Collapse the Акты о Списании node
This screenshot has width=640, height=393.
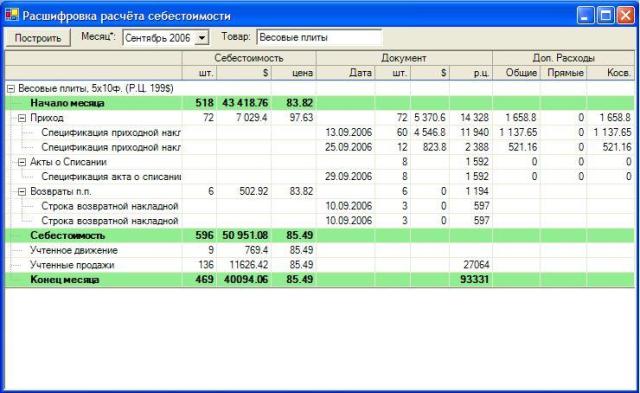pos(22,162)
